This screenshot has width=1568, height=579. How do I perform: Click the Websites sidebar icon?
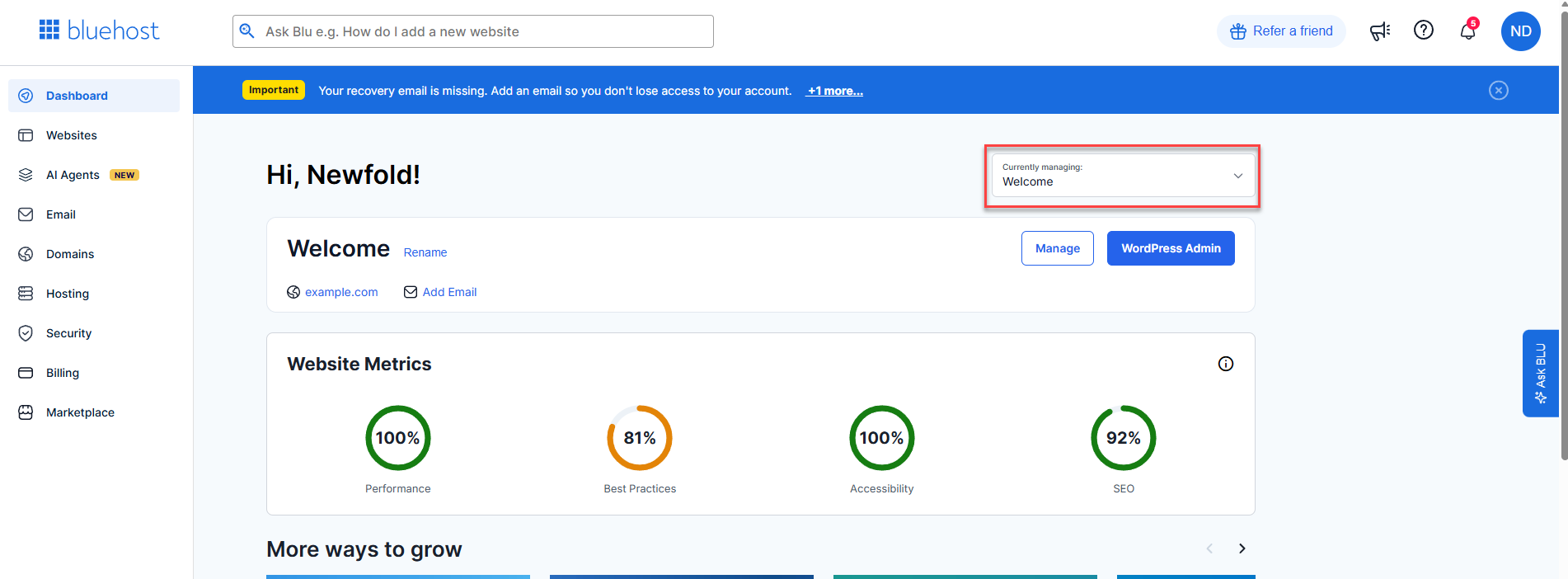(26, 135)
